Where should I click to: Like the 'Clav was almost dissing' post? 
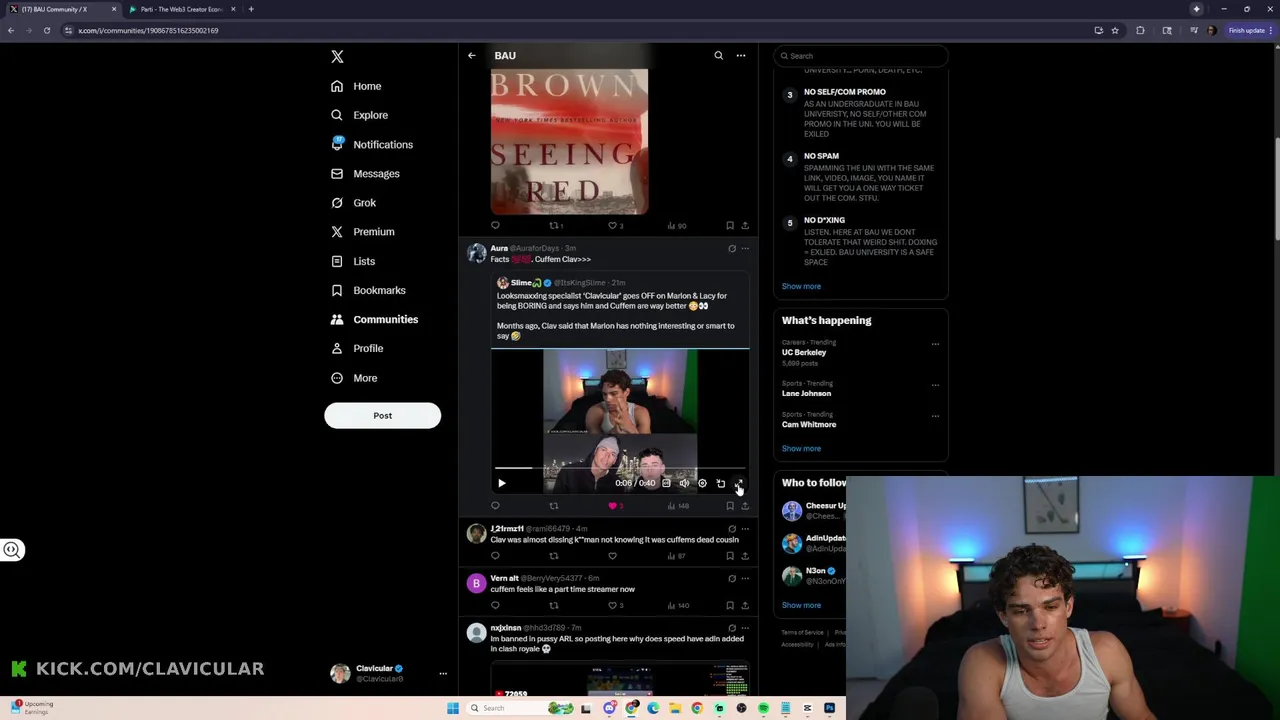coord(612,556)
